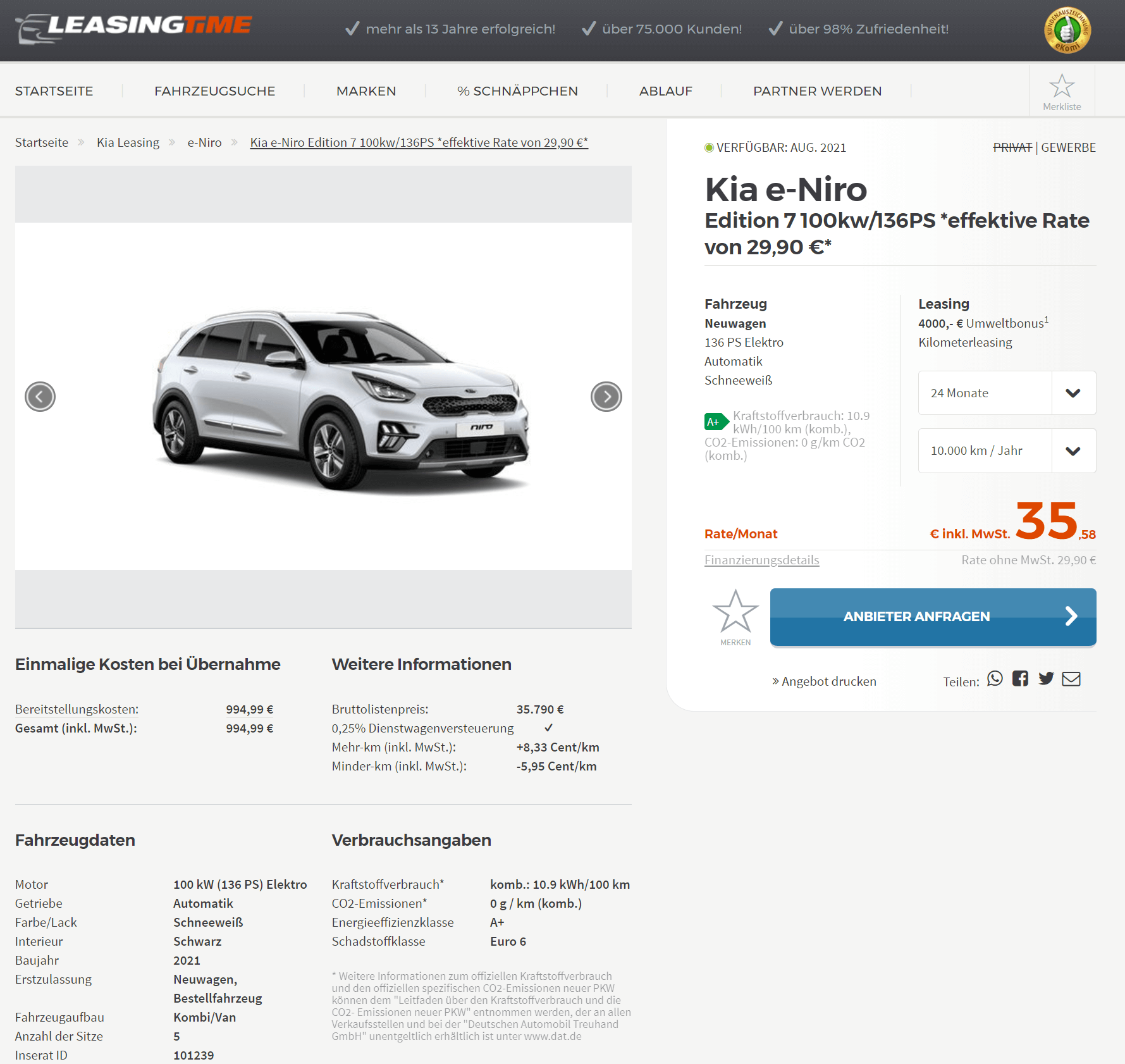The height and width of the screenshot is (1064, 1125).
Task: Click Bruttolistenpreis value 35.790 €
Action: coord(540,709)
